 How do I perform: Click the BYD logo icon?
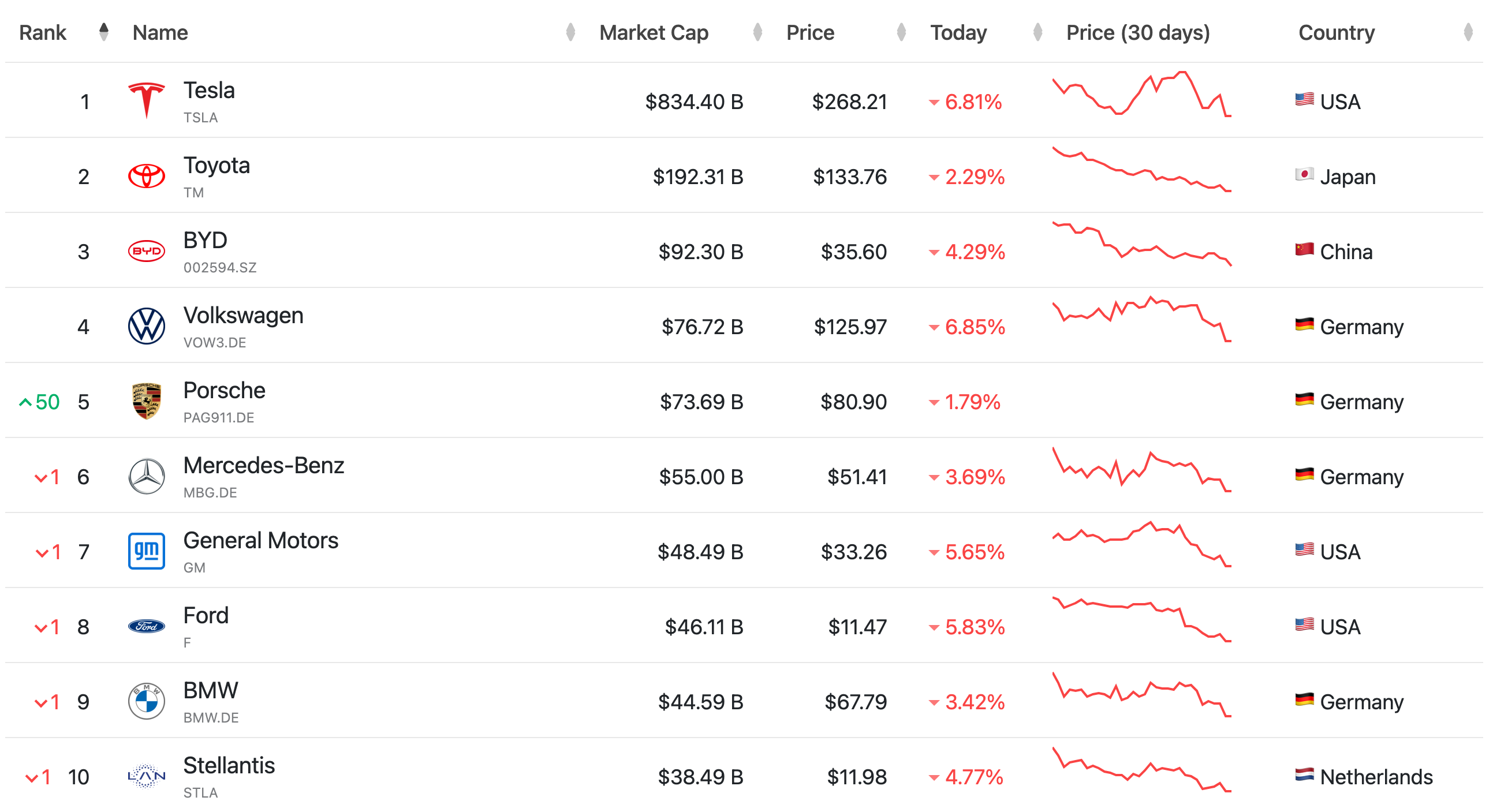146,251
